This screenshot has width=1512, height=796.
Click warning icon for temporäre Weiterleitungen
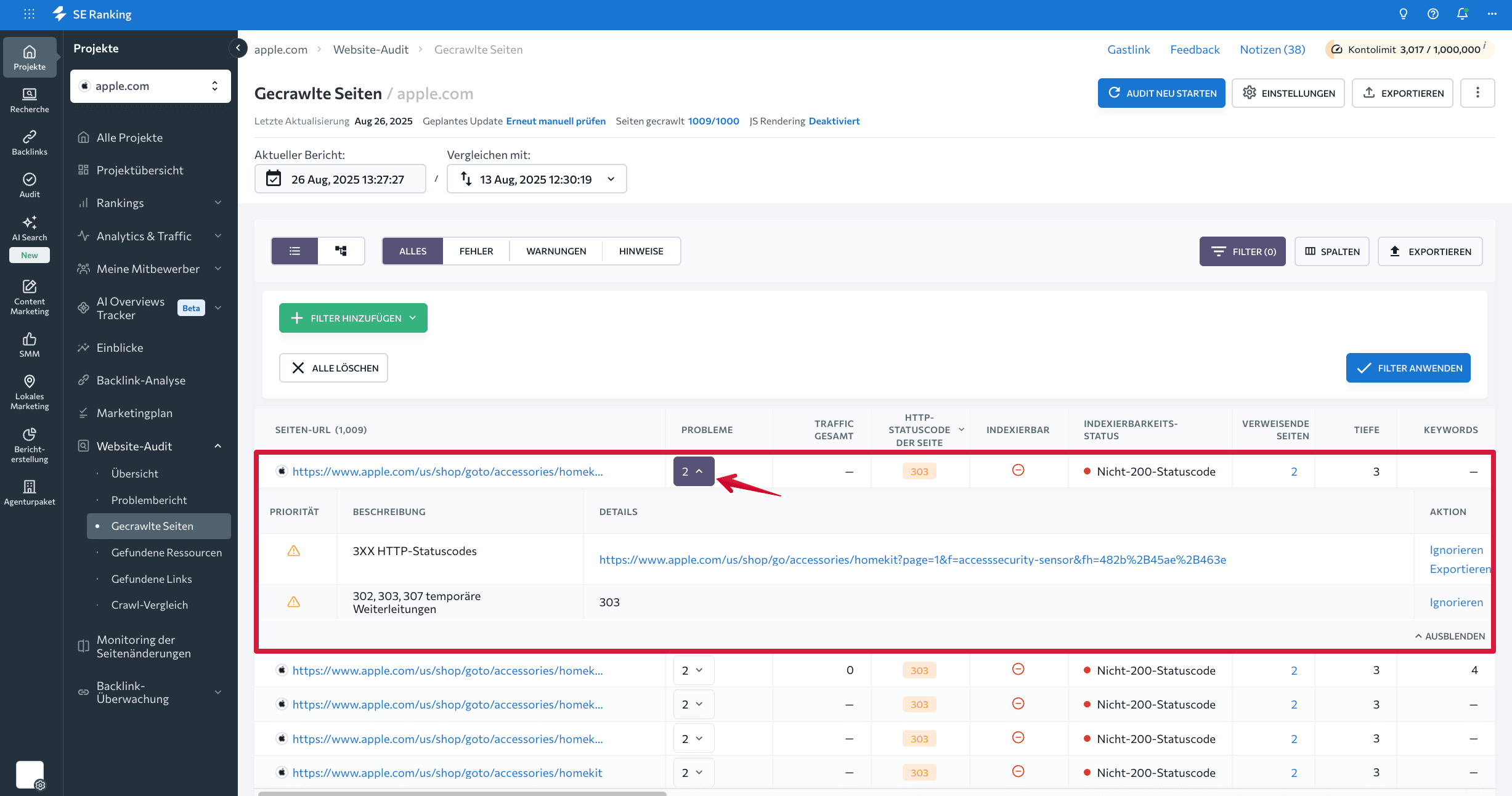point(294,601)
